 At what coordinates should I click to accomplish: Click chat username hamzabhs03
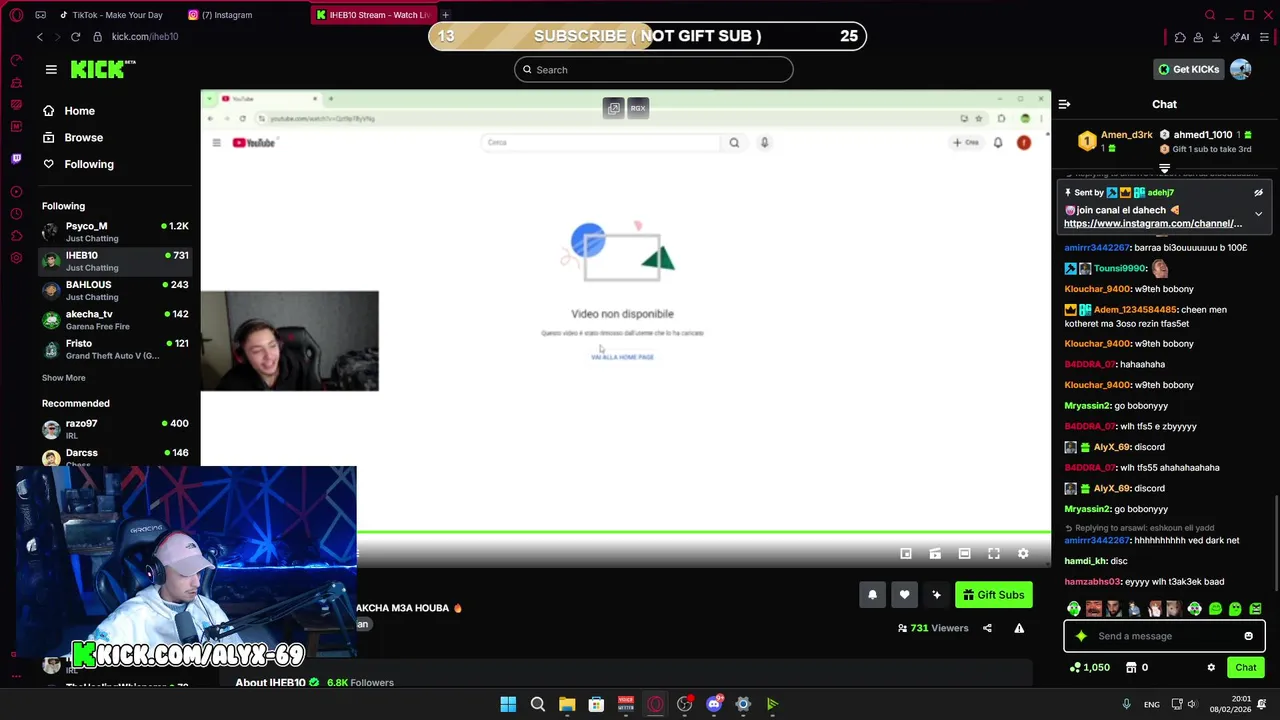pos(1092,582)
